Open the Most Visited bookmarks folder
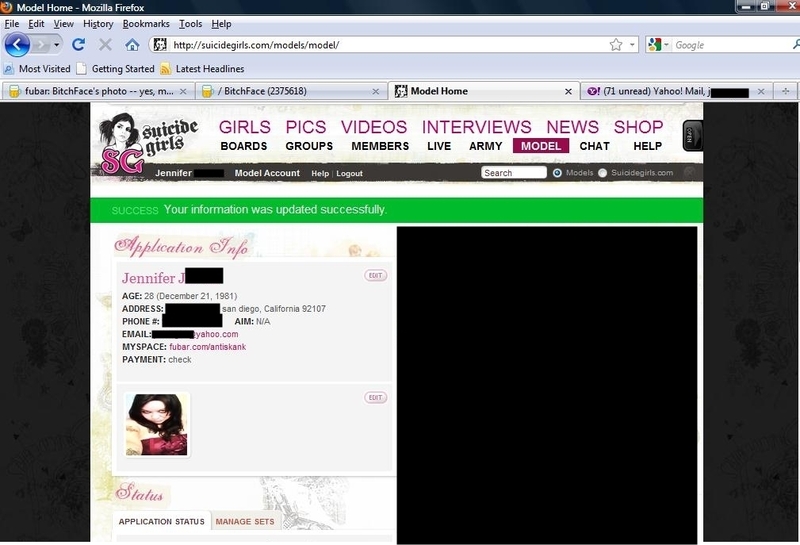 (x=37, y=68)
